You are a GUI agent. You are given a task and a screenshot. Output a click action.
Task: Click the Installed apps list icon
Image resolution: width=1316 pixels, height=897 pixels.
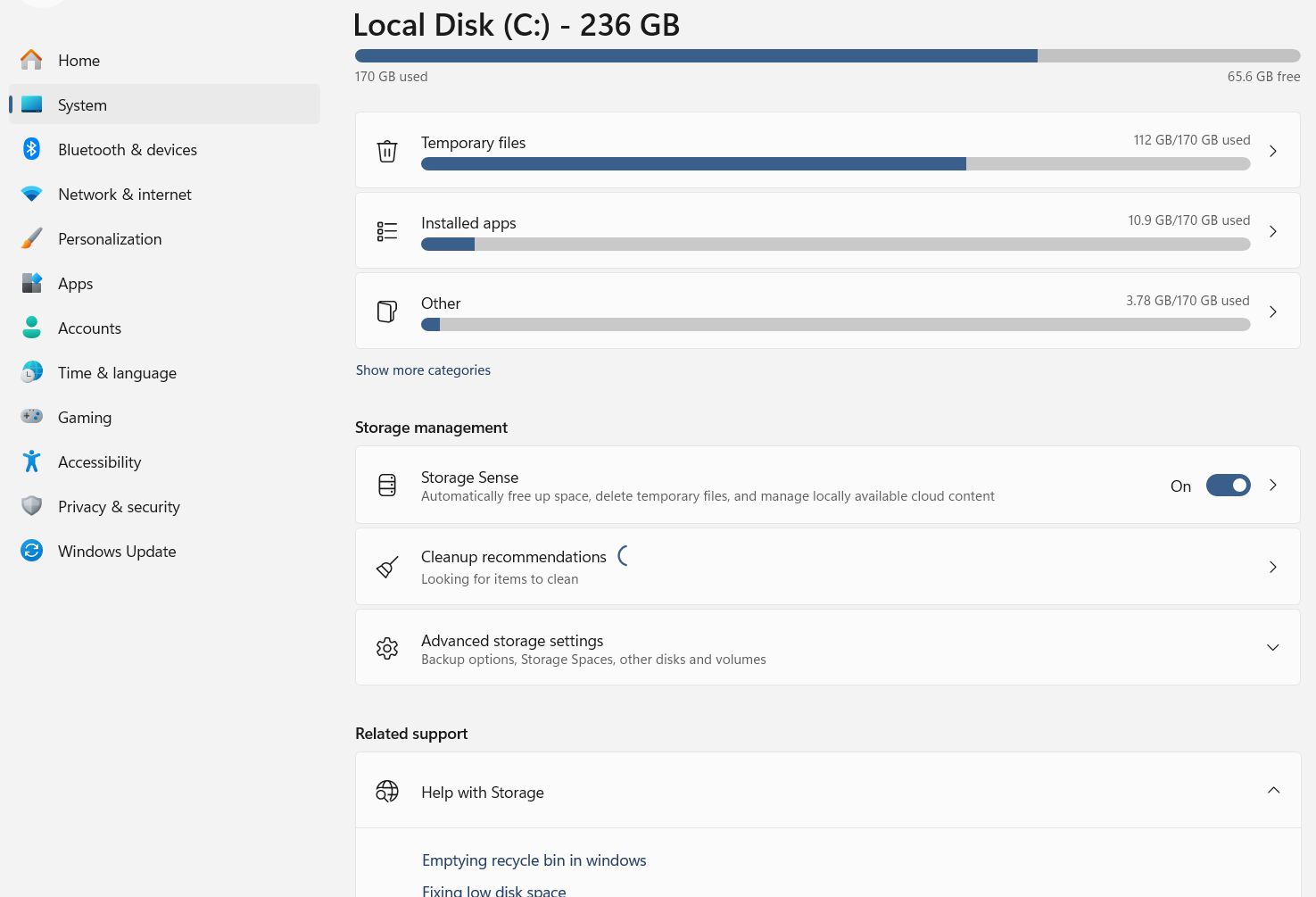tap(387, 231)
